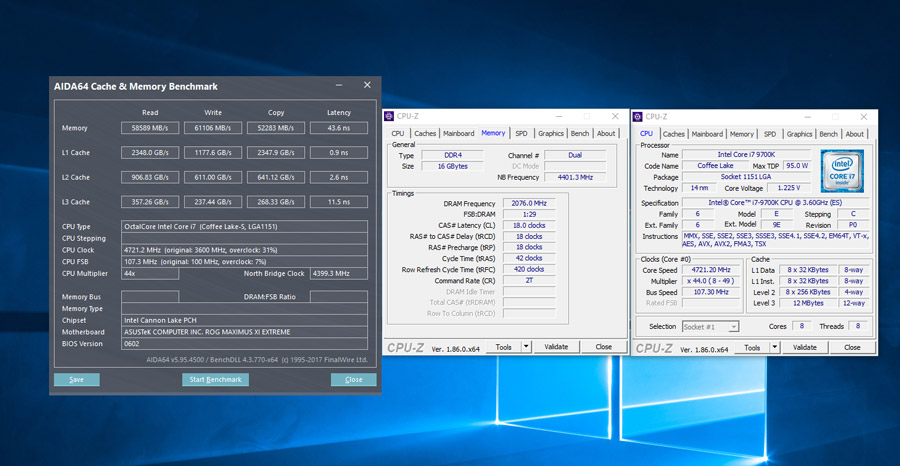Viewport: 900px width, 466px height.
Task: Click the Start Benchmark button in AIDA64
Action: click(x=215, y=379)
